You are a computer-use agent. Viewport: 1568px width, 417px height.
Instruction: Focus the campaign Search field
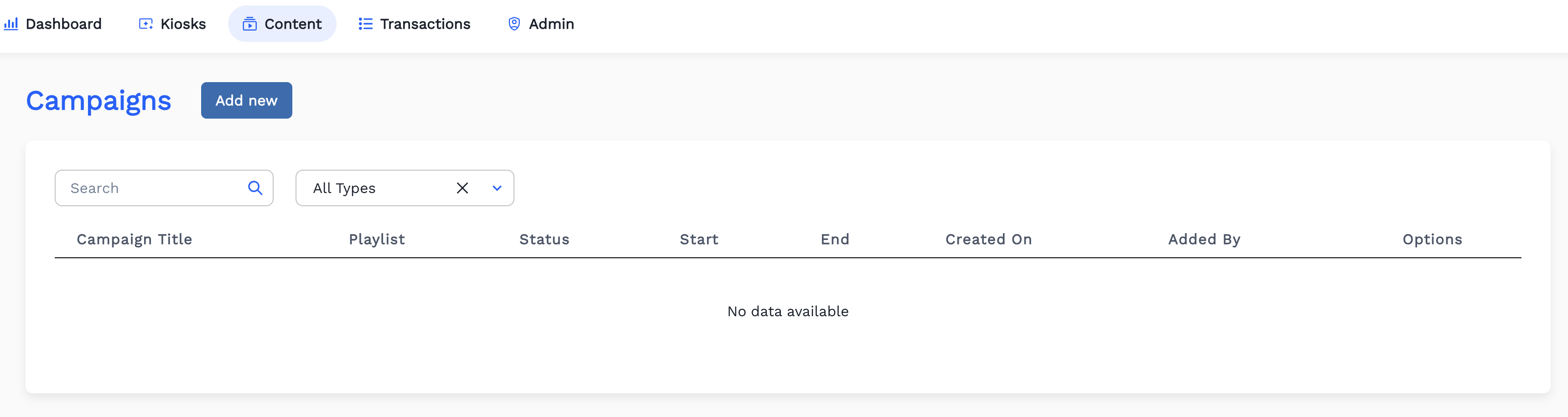click(152, 188)
